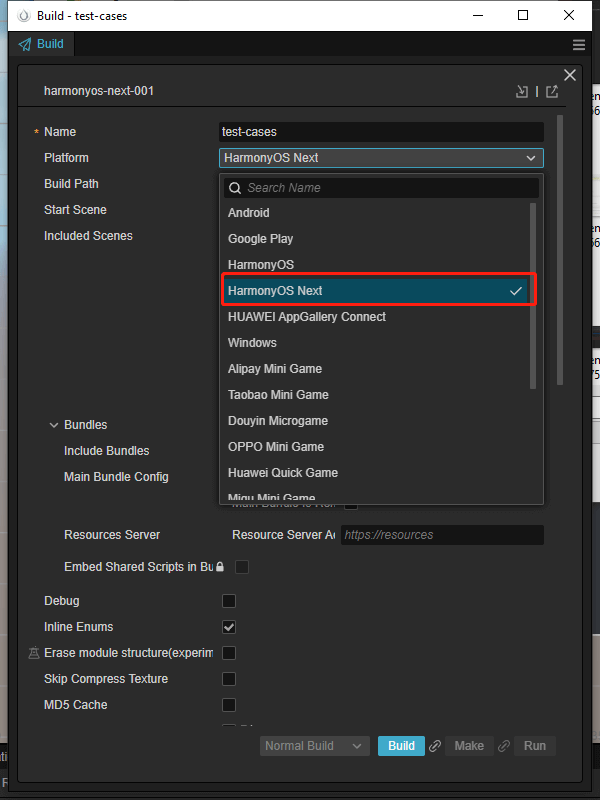This screenshot has height=800, width=600.
Task: Click the Included Scenes label
Action: [88, 236]
